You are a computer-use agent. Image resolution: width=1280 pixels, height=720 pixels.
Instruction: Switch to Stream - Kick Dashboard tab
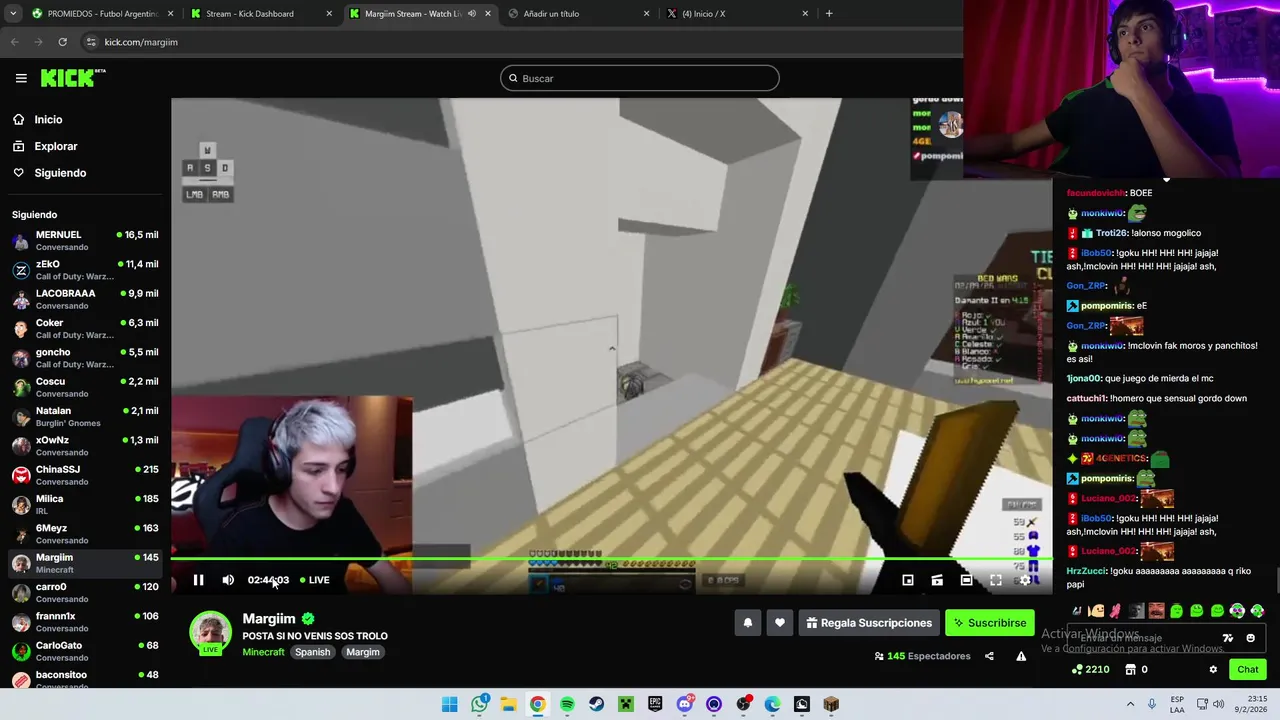(x=260, y=14)
